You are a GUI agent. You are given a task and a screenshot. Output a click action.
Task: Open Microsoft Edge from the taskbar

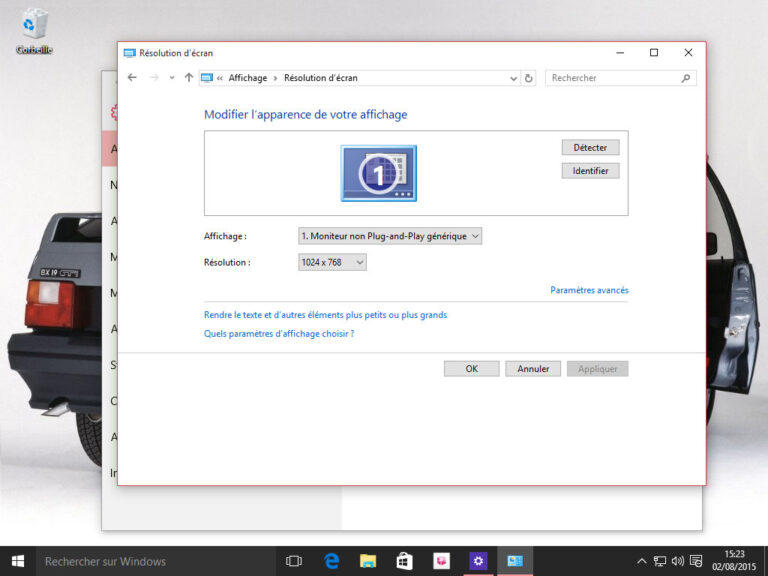click(x=331, y=561)
